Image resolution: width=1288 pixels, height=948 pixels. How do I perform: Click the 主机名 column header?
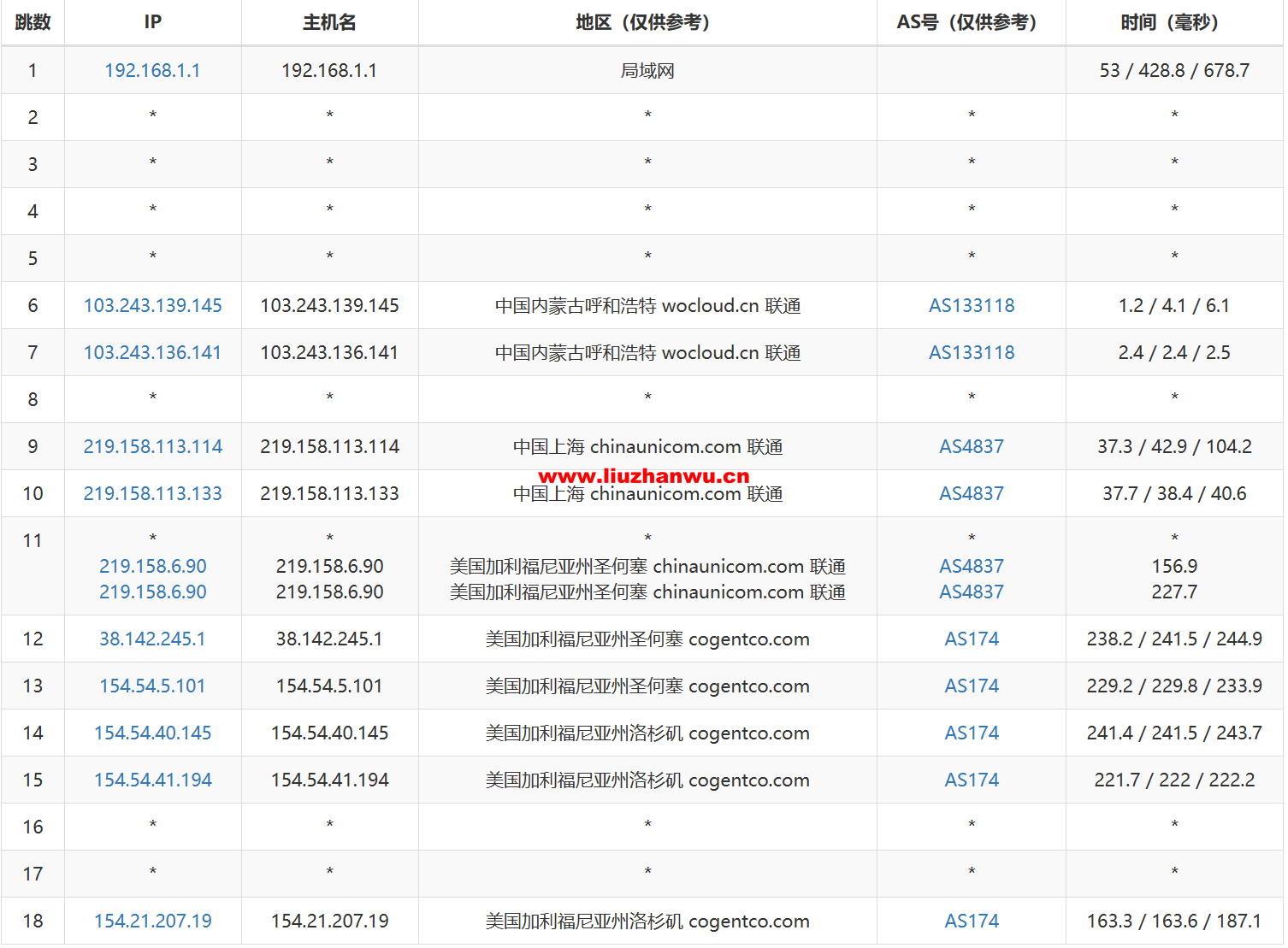click(x=329, y=22)
